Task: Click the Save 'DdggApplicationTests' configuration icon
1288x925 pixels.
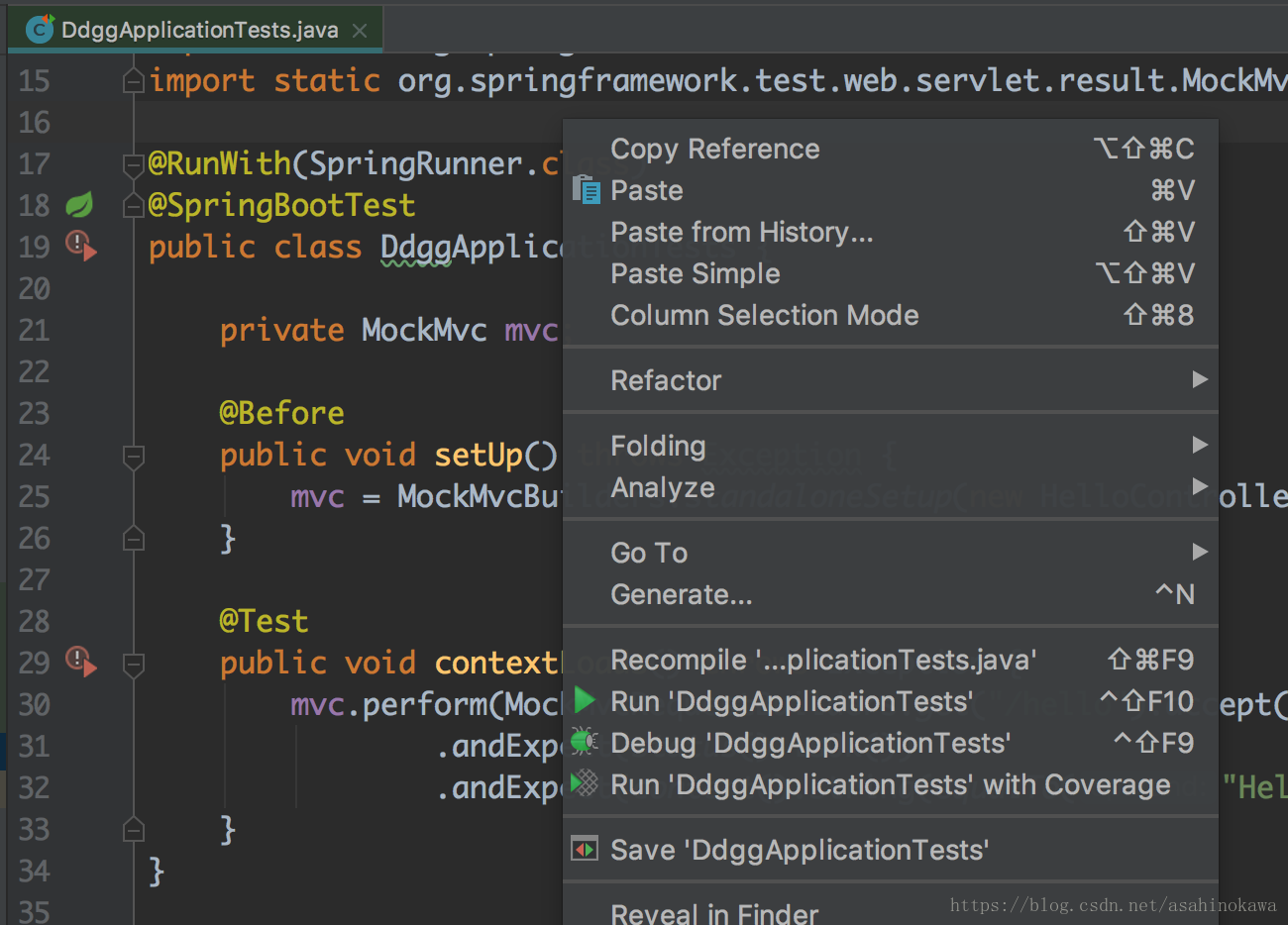Action: tap(585, 849)
